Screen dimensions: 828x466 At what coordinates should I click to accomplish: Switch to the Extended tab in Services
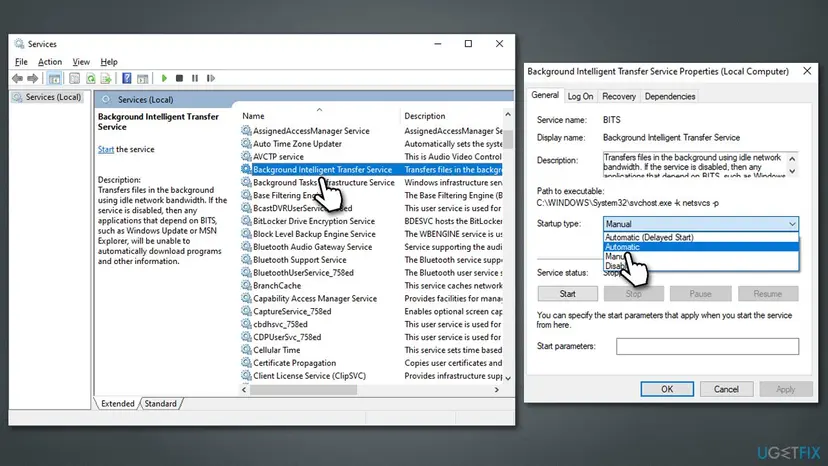(117, 404)
